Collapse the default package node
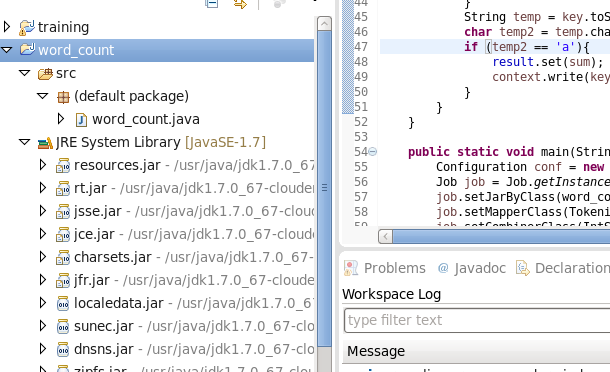Image resolution: width=610 pixels, height=372 pixels. [x=42, y=96]
